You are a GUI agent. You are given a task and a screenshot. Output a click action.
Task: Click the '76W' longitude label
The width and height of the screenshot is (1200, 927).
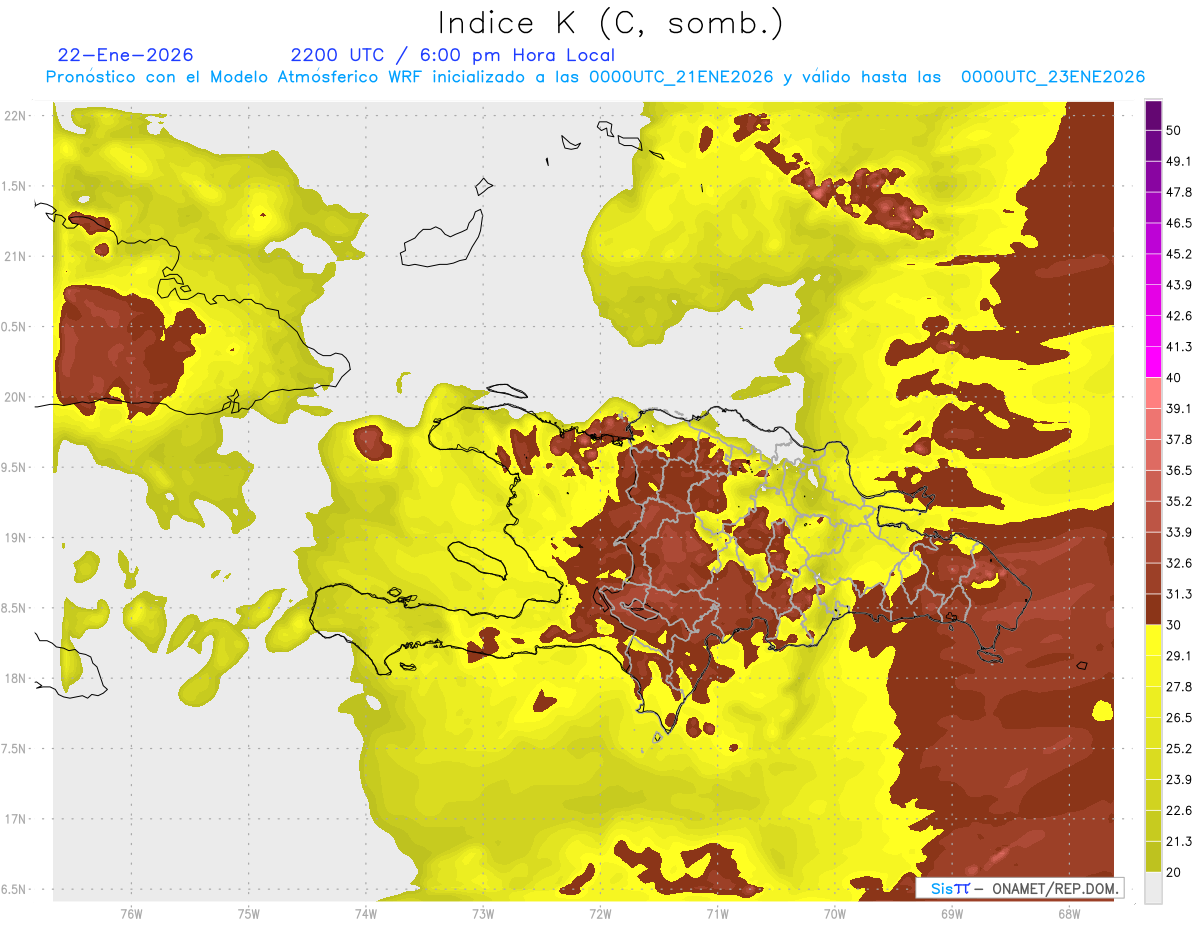pos(131,913)
